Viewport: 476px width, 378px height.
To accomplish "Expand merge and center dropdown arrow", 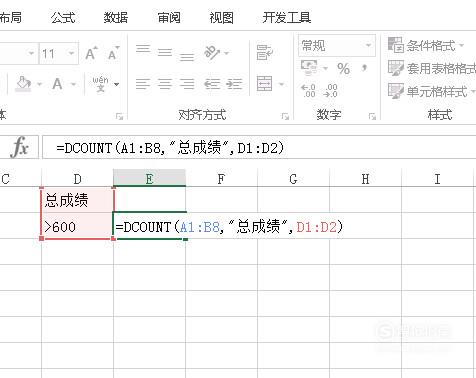I will [282, 84].
